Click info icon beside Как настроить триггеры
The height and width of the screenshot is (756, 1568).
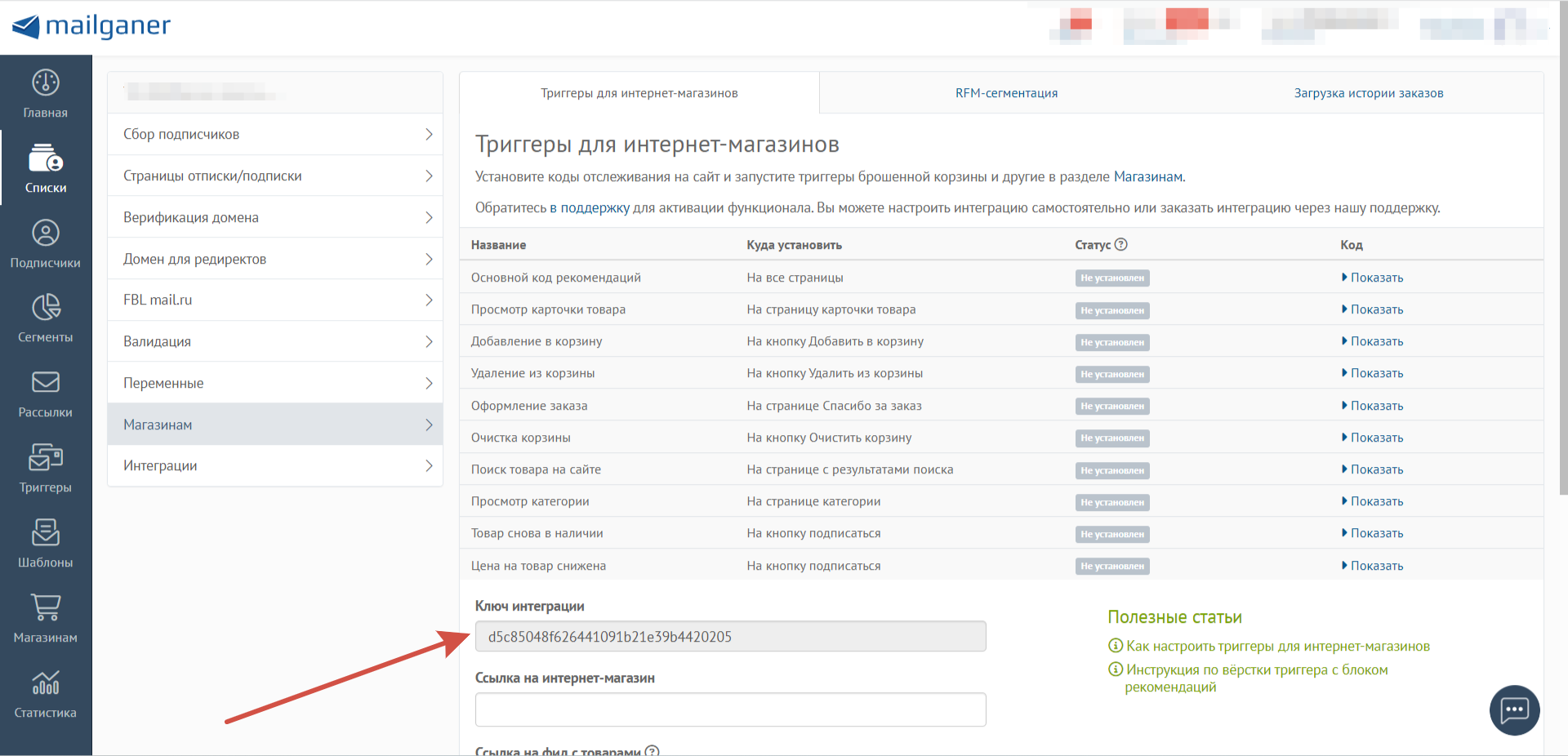point(1116,646)
